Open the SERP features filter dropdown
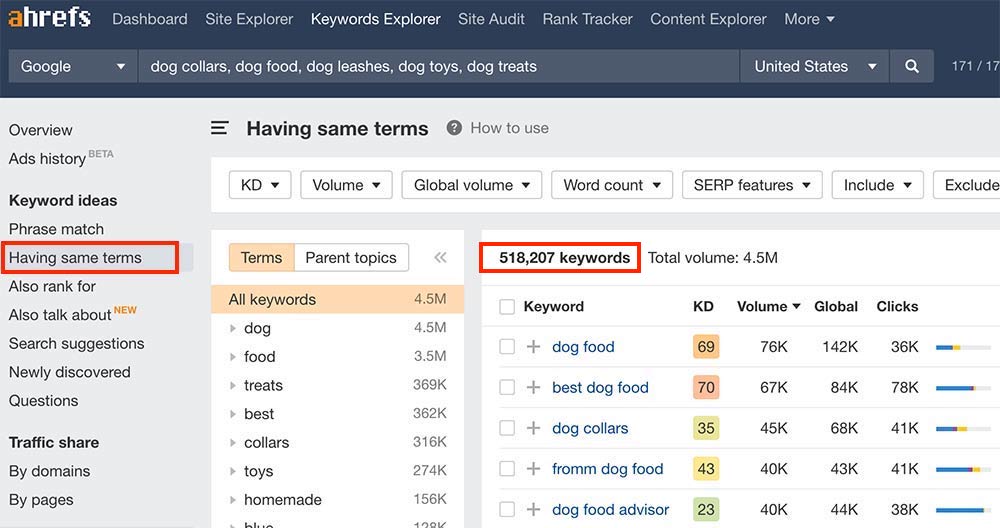Image resolution: width=1000 pixels, height=528 pixels. coord(752,185)
